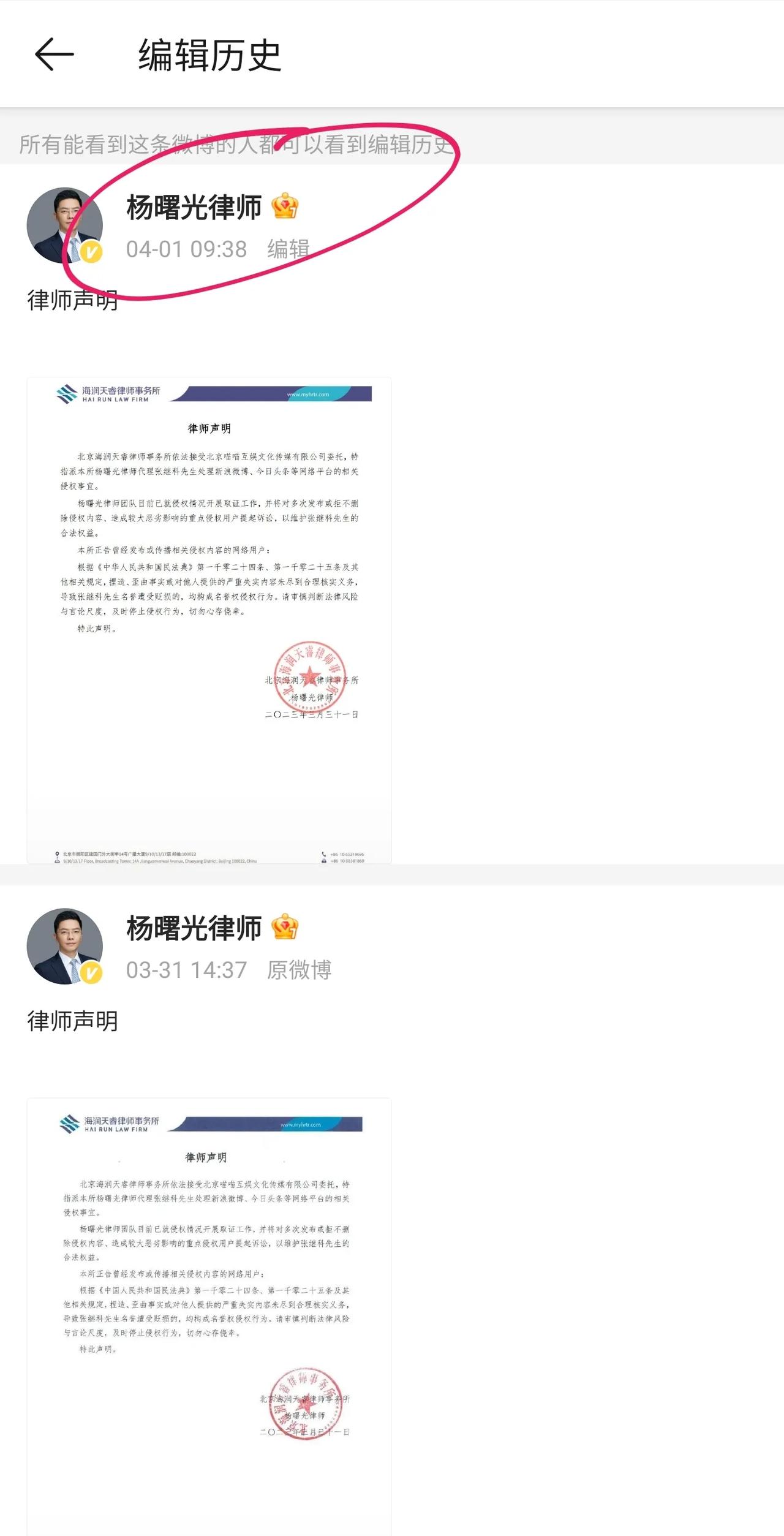Open avatar of the 04-01 edited post
Screen dimensions: 784x1536
(65, 225)
